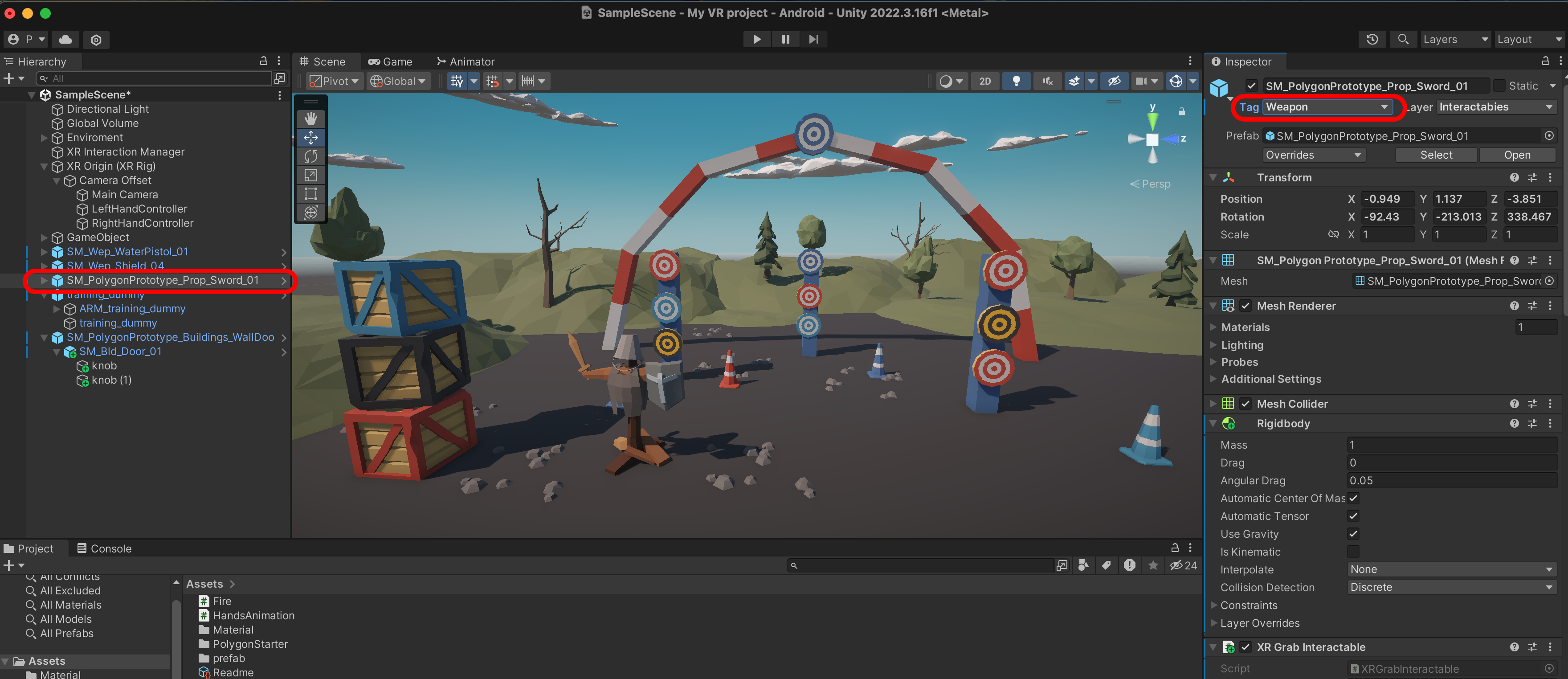Enable the Is Kinematic checkbox
1568x679 pixels.
click(1353, 552)
